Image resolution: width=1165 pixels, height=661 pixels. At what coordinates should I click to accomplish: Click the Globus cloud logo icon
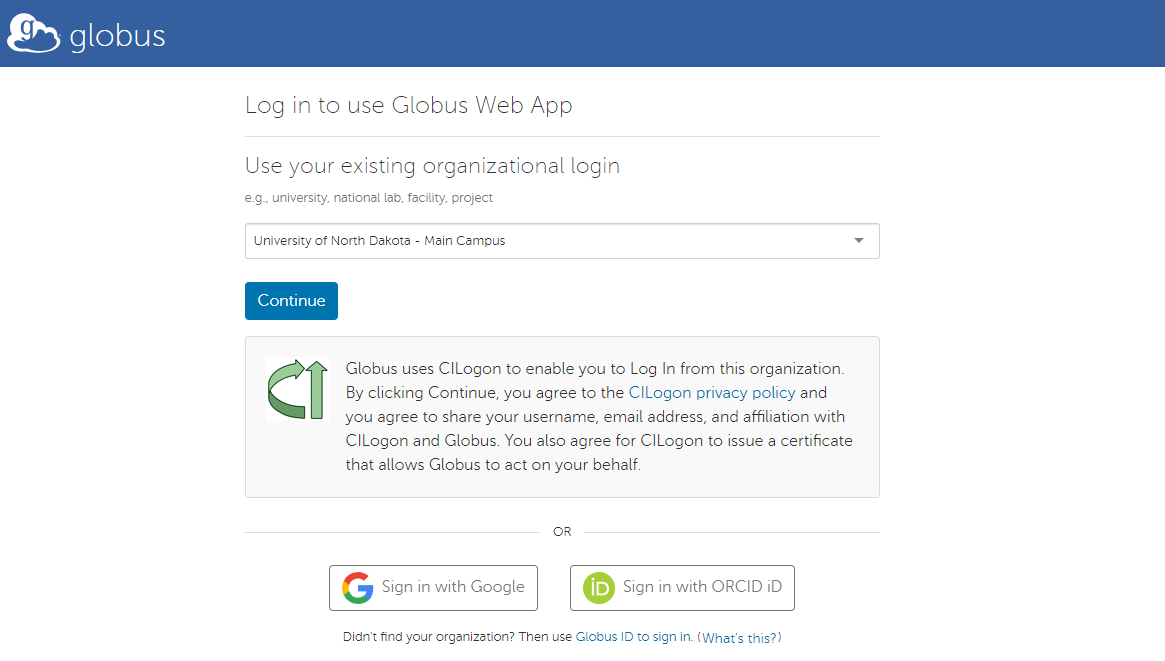(x=34, y=34)
